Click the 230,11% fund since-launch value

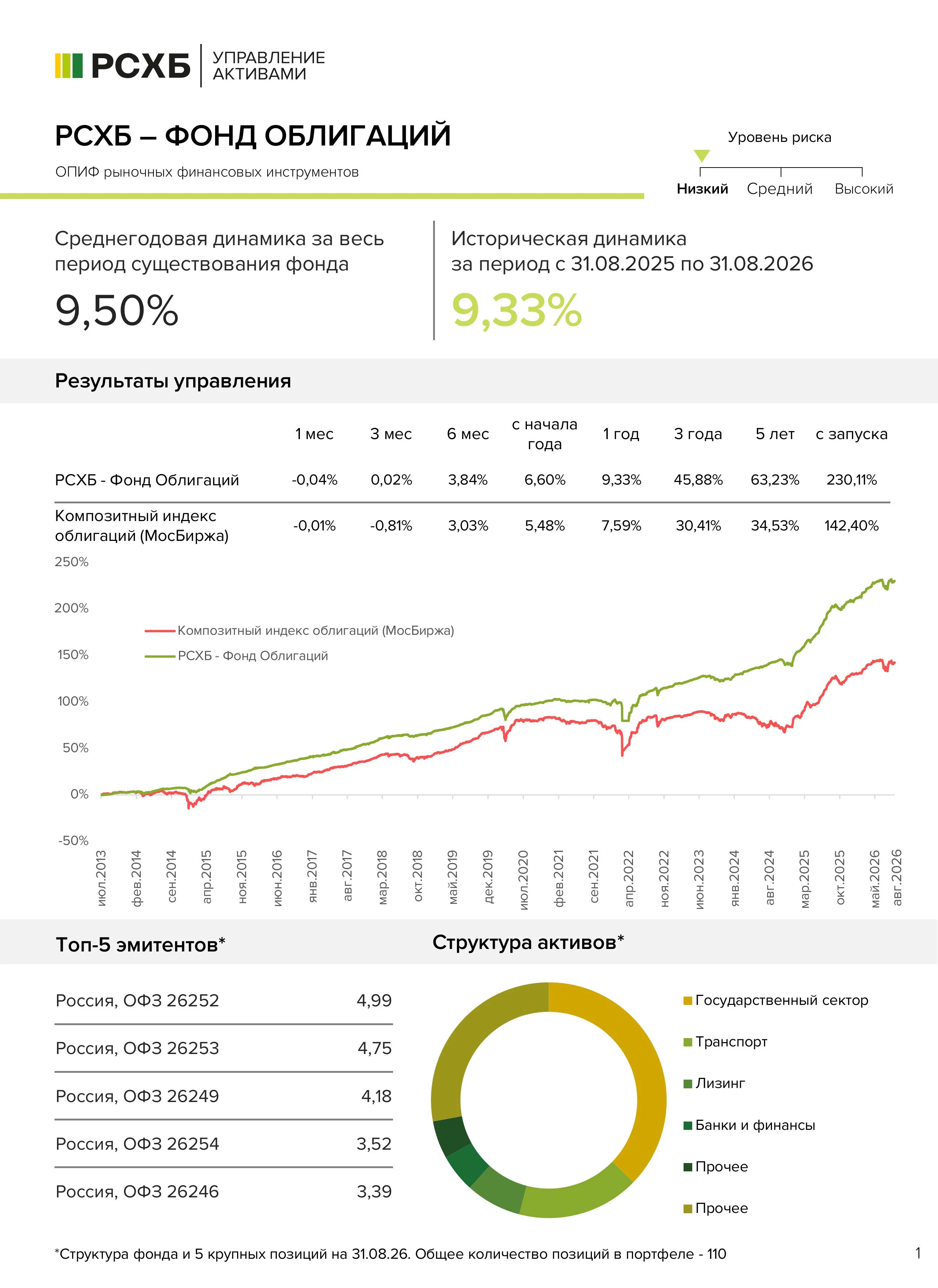click(x=851, y=480)
